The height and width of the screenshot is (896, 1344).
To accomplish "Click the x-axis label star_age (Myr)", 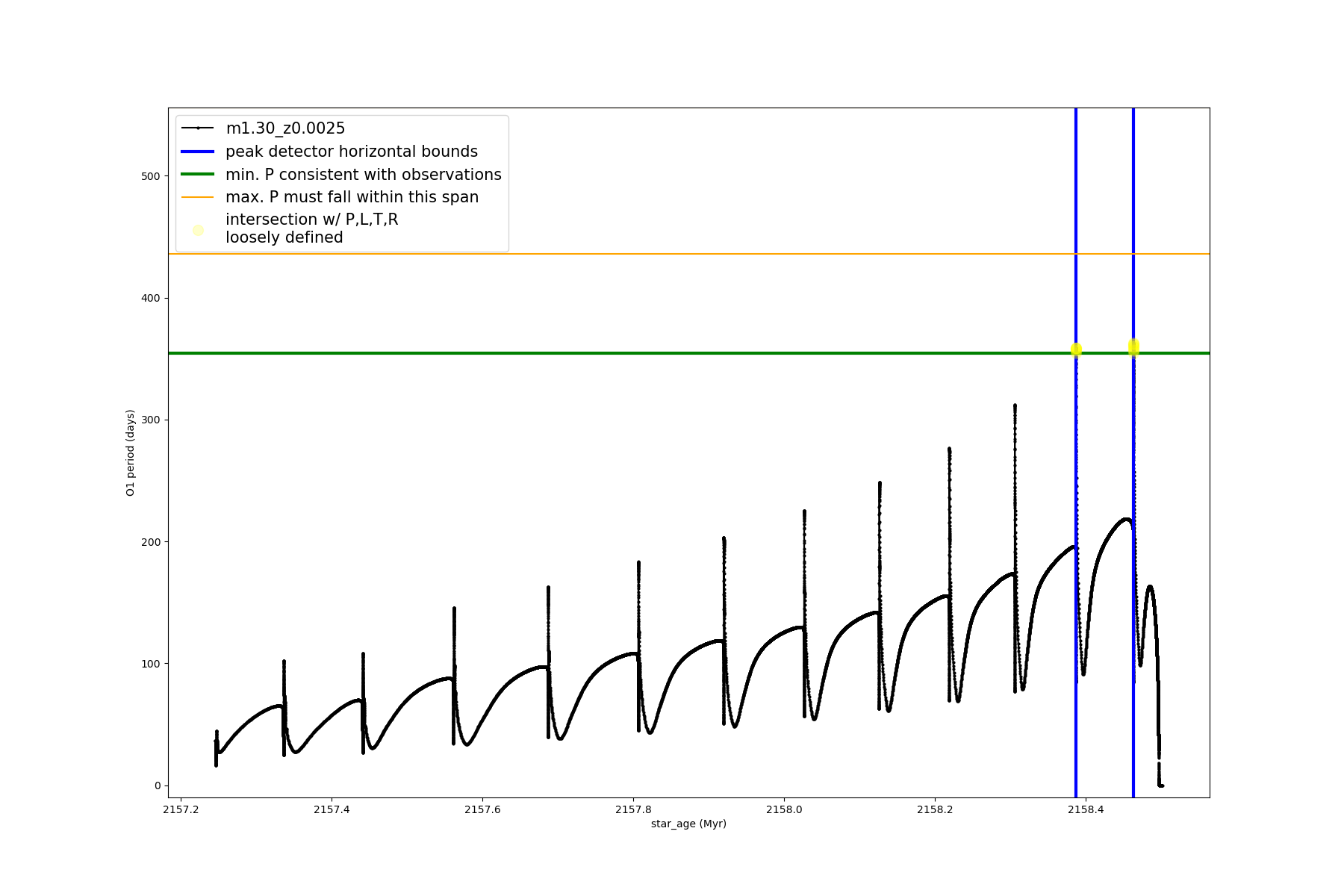I will 688,824.
